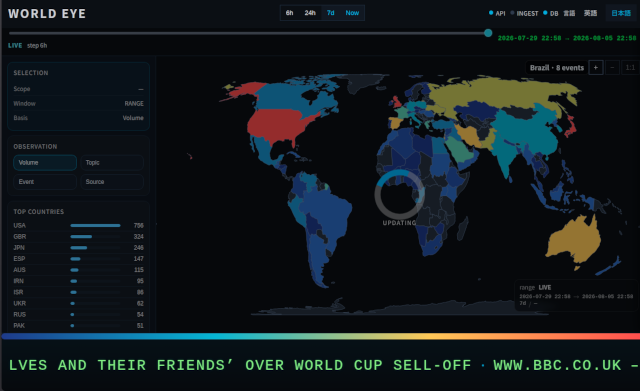Select the Volume observation mode

[45, 162]
